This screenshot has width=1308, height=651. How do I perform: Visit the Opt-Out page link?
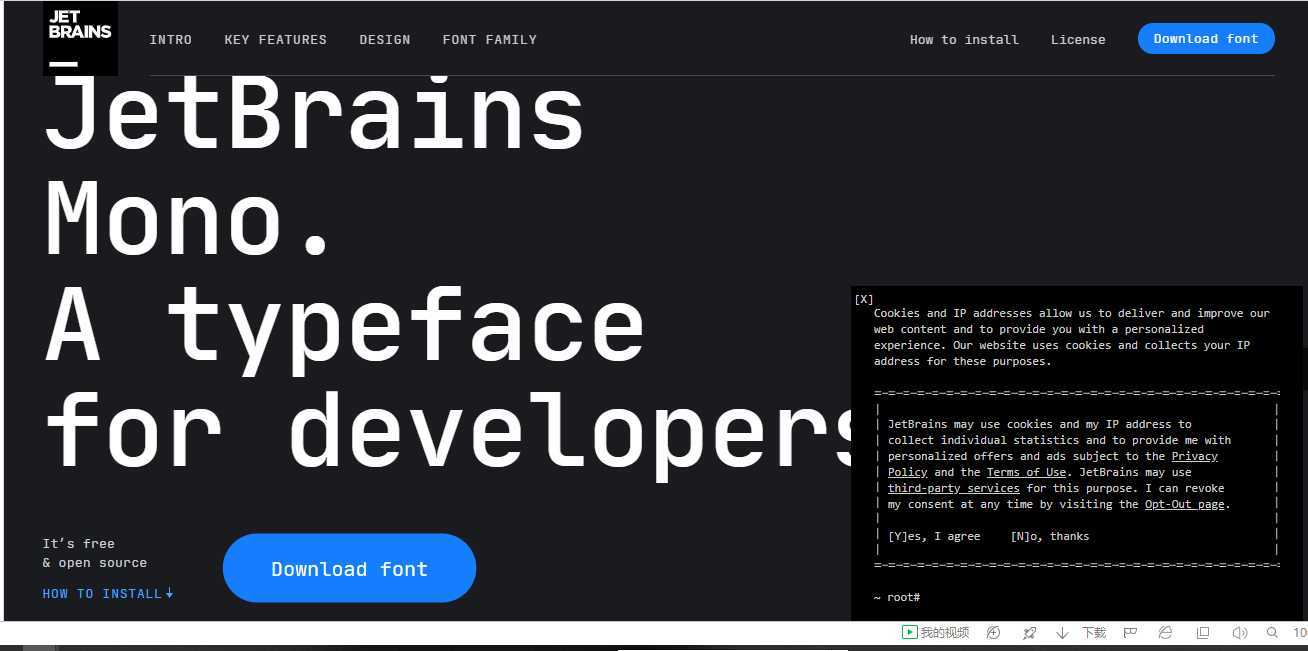(1185, 504)
